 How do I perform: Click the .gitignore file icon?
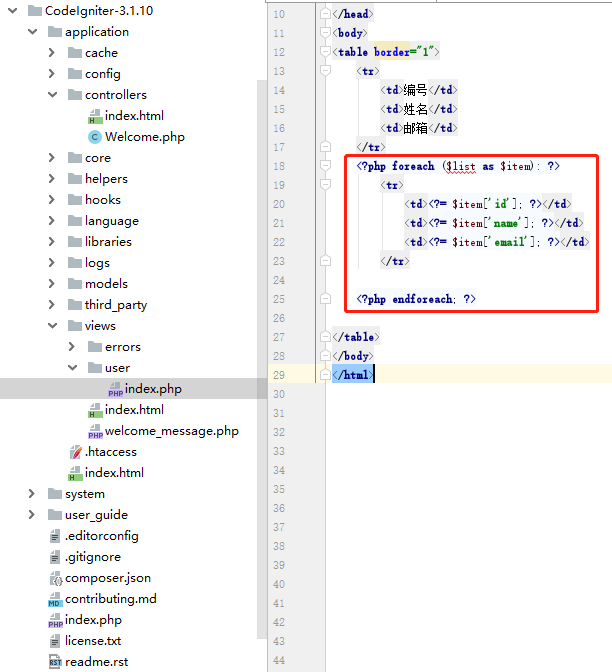click(x=55, y=557)
